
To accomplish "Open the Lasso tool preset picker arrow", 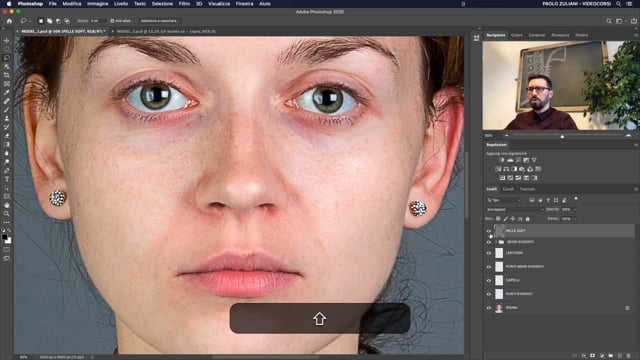I will (30, 21).
